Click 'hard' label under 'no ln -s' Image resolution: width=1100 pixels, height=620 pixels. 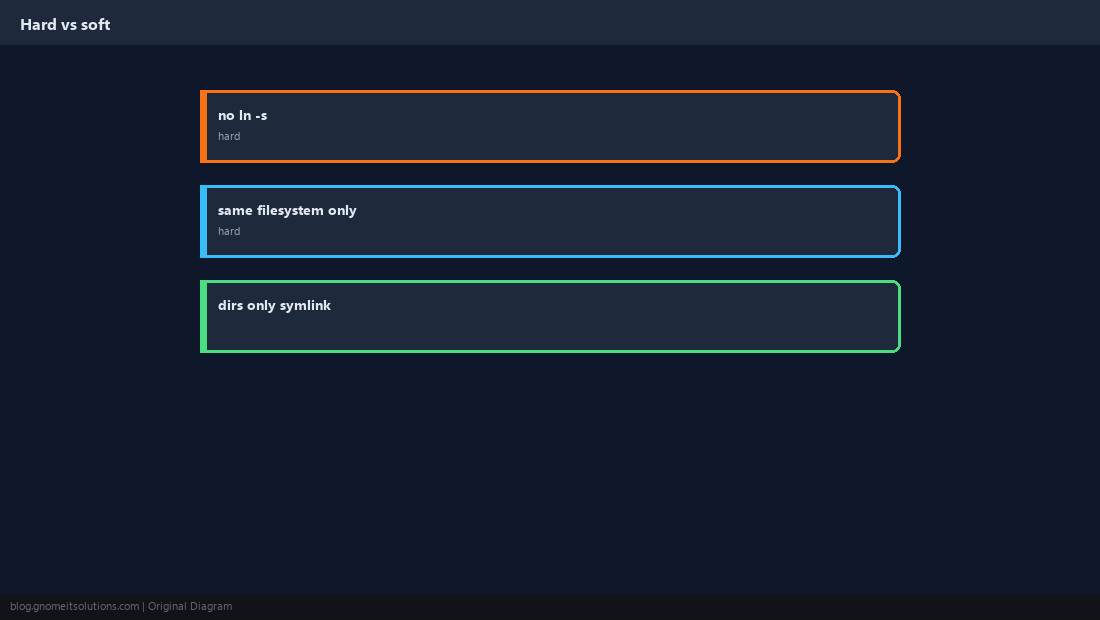229,136
